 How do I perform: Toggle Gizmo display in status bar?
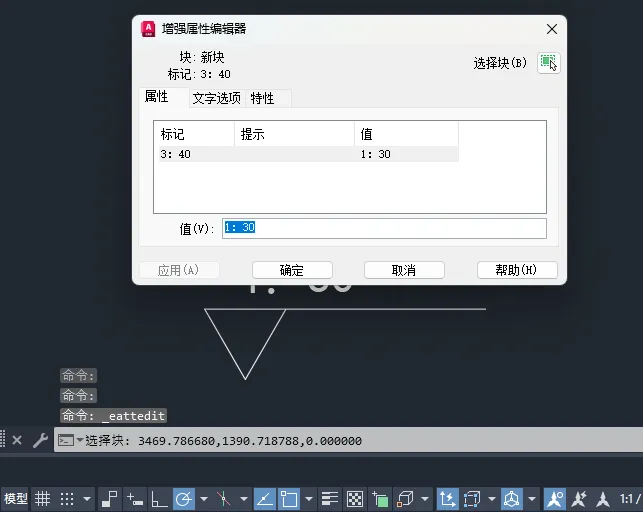coord(511,499)
